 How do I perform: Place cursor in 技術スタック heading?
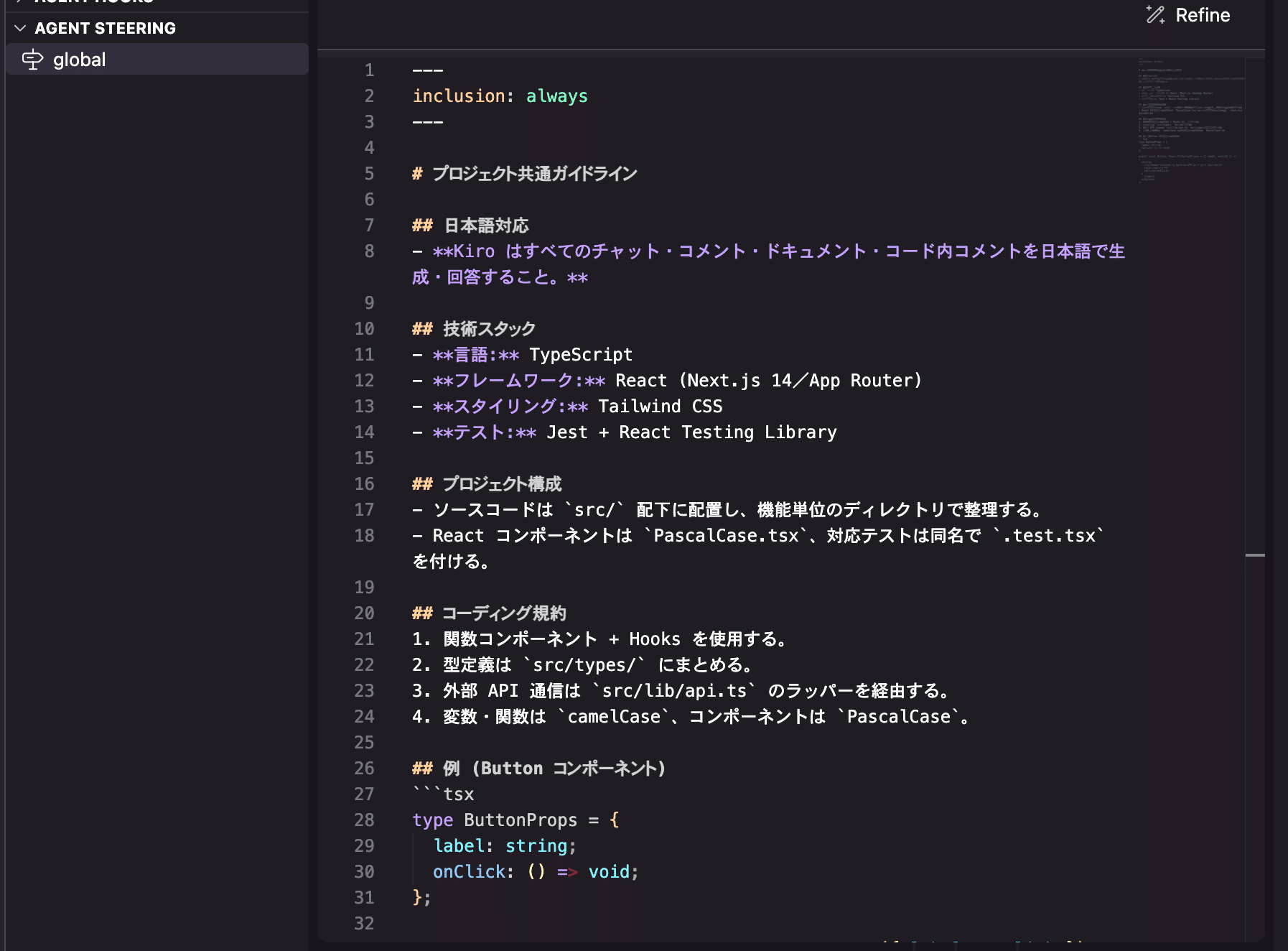[489, 329]
